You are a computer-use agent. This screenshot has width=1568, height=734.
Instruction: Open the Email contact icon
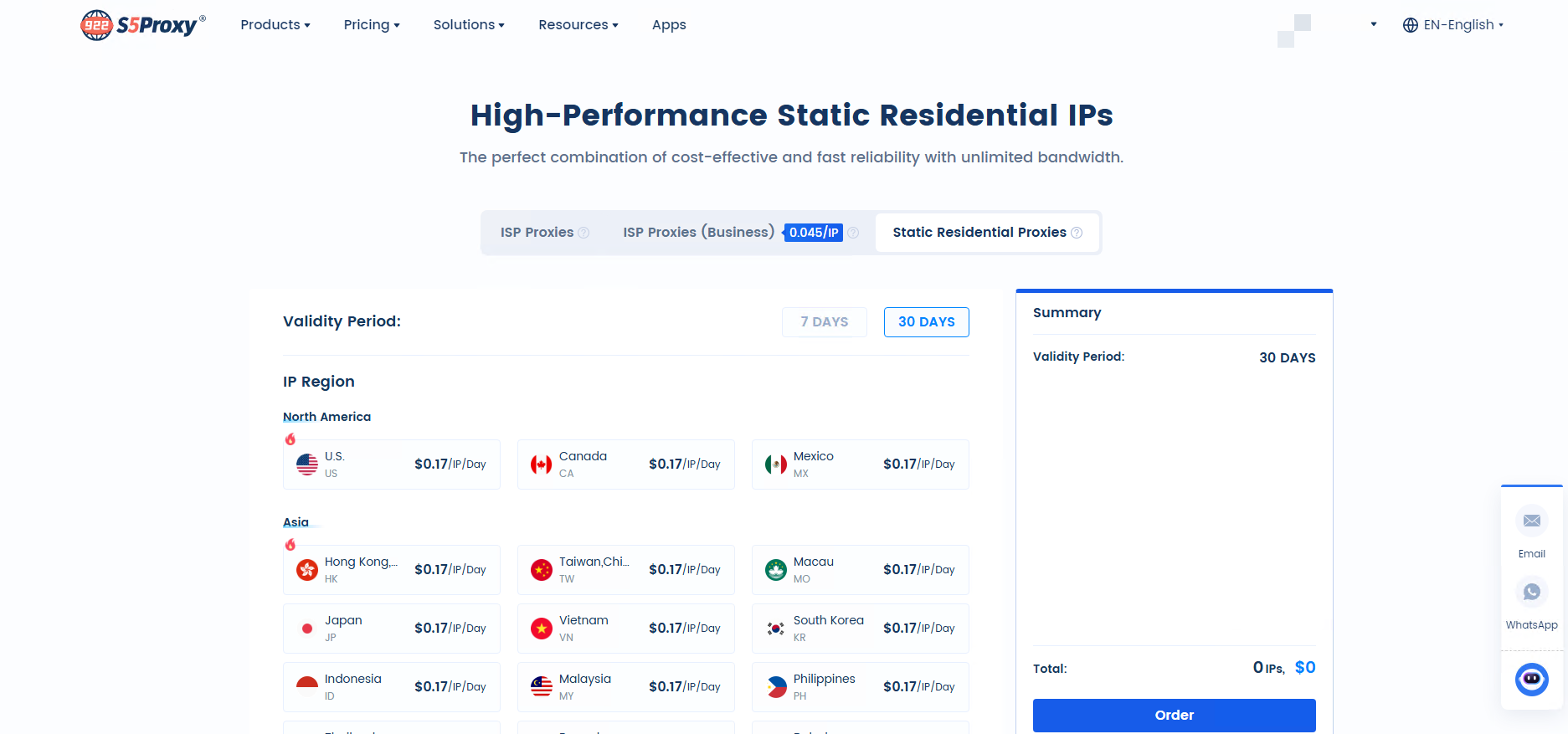tap(1531, 521)
